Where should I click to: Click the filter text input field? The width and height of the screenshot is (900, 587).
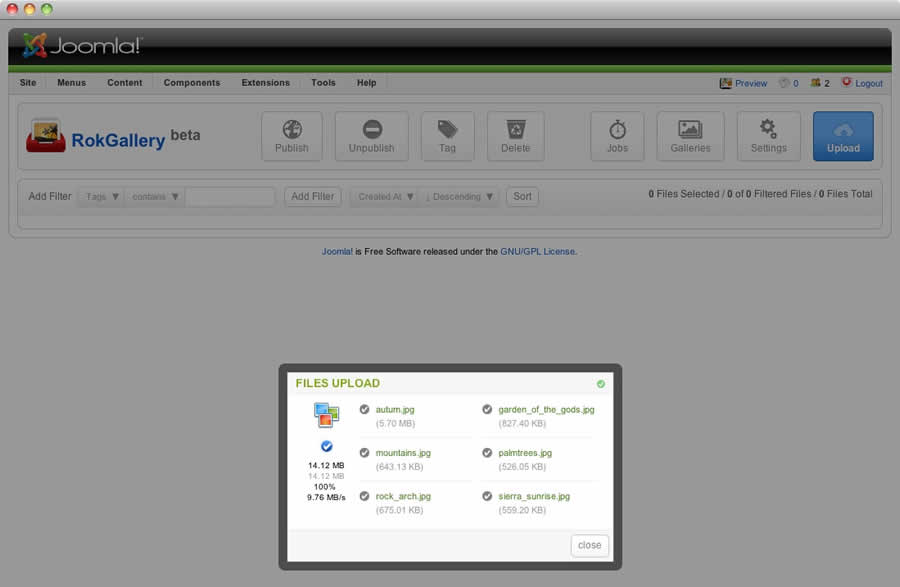230,197
